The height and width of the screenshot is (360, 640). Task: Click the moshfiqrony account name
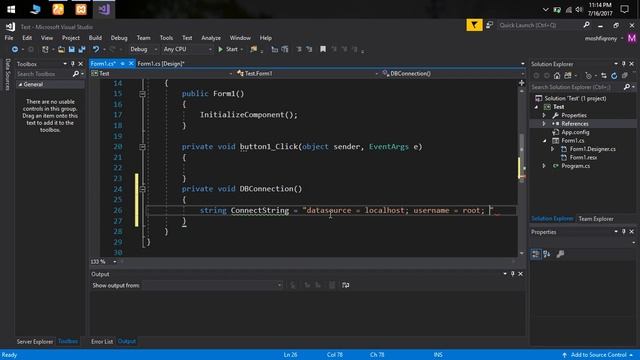click(600, 38)
